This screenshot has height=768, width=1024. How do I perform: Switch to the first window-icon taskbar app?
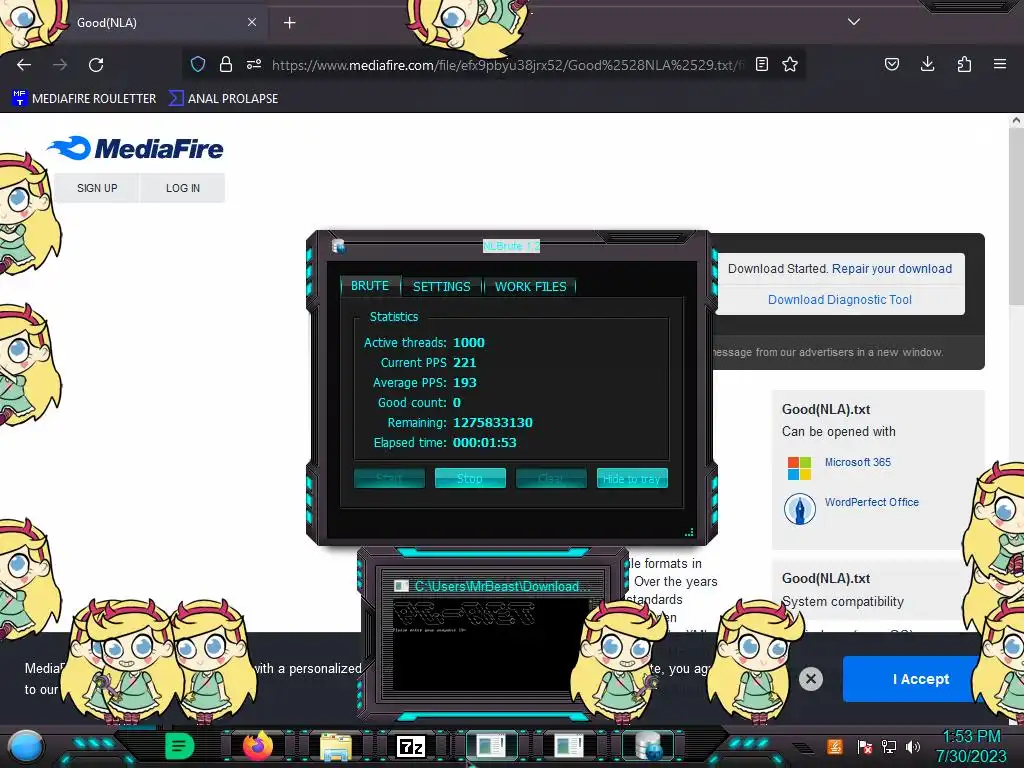[x=490, y=746]
